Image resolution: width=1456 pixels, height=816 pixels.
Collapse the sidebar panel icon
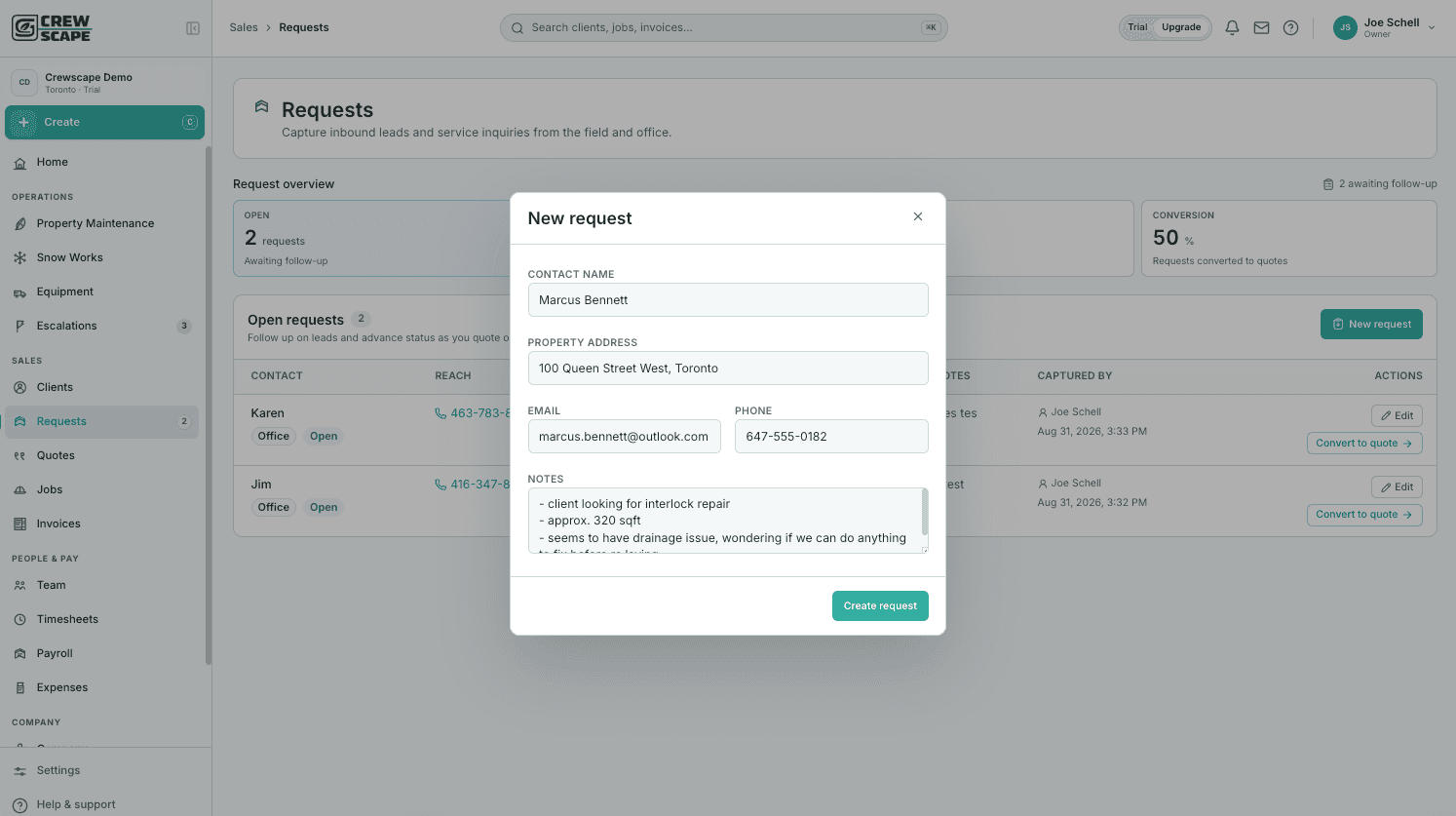click(x=193, y=28)
